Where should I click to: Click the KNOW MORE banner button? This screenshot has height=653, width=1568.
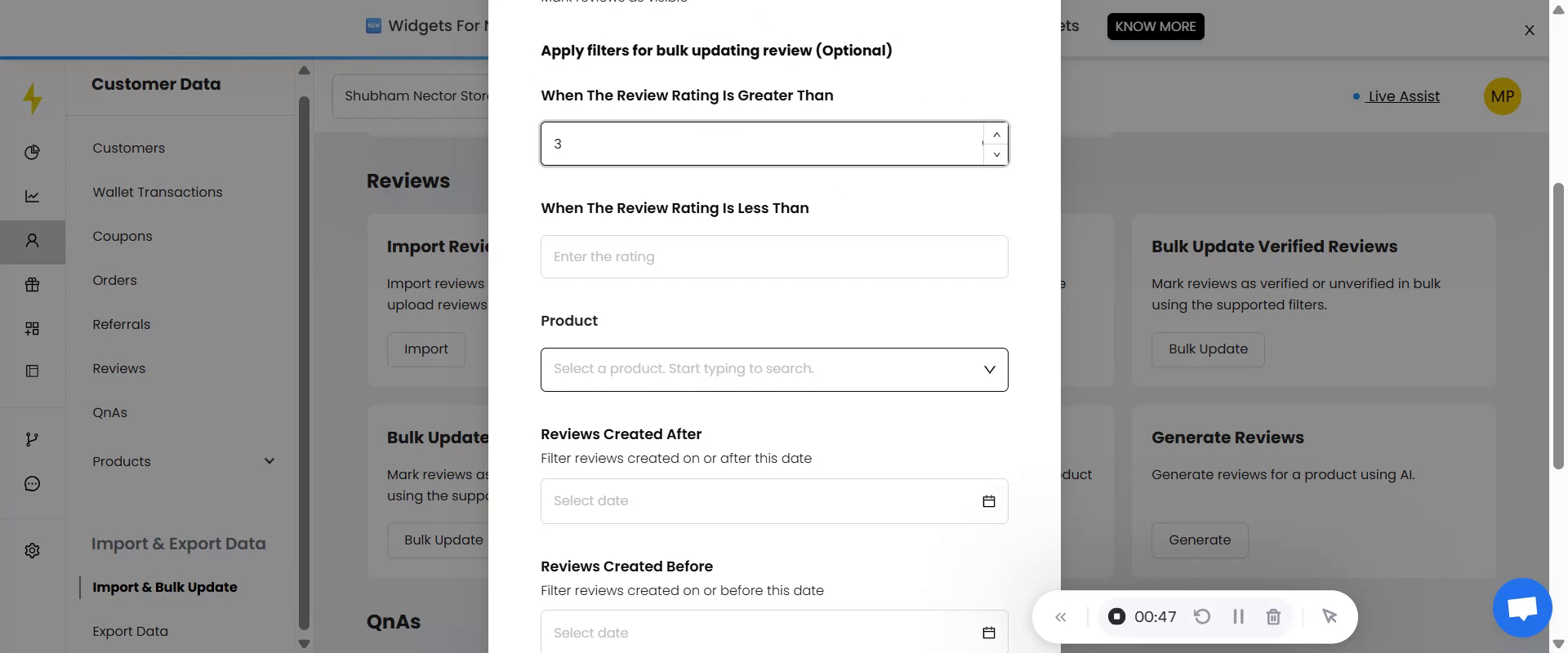click(x=1156, y=26)
